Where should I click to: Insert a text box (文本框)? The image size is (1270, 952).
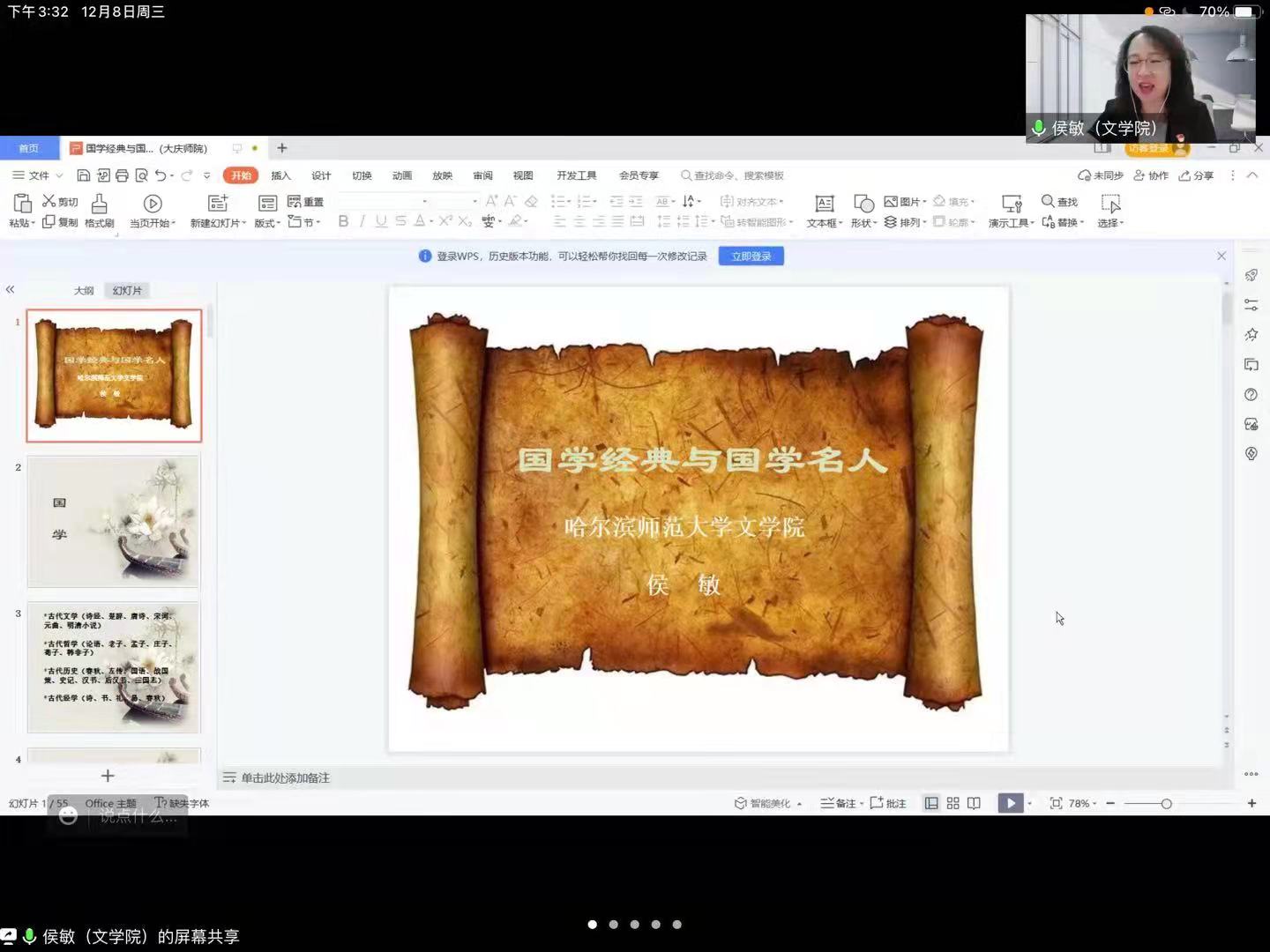pos(824,205)
